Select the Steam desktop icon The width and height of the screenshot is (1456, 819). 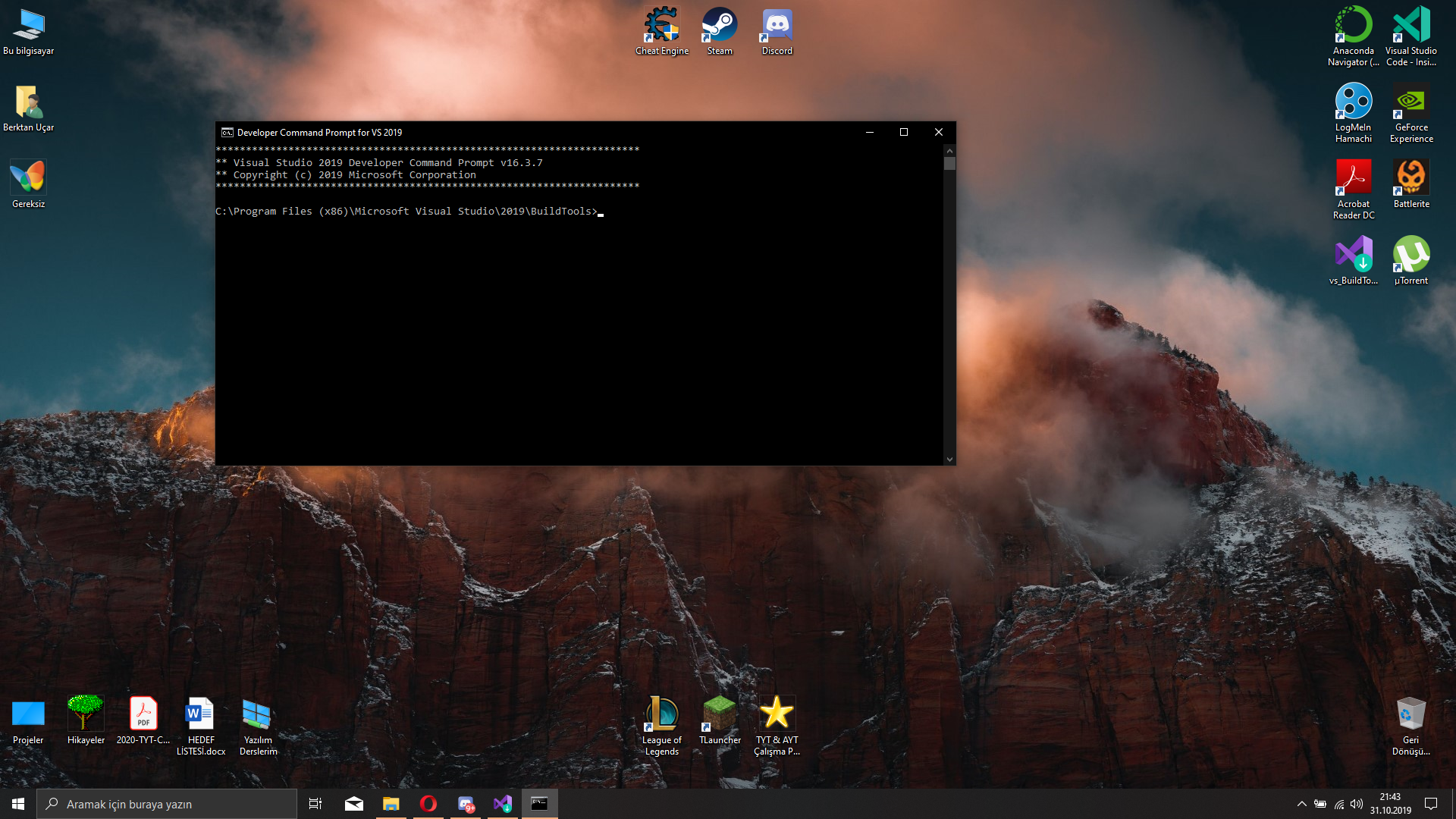point(719,30)
